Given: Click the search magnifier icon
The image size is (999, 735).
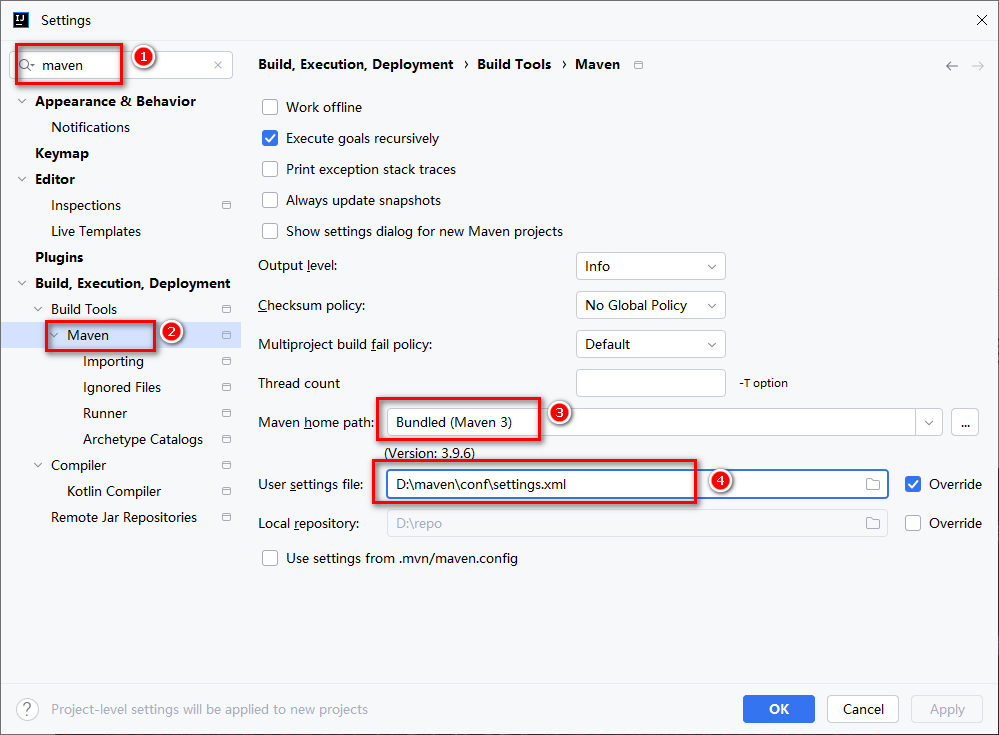Looking at the screenshot, I should click(25, 65).
